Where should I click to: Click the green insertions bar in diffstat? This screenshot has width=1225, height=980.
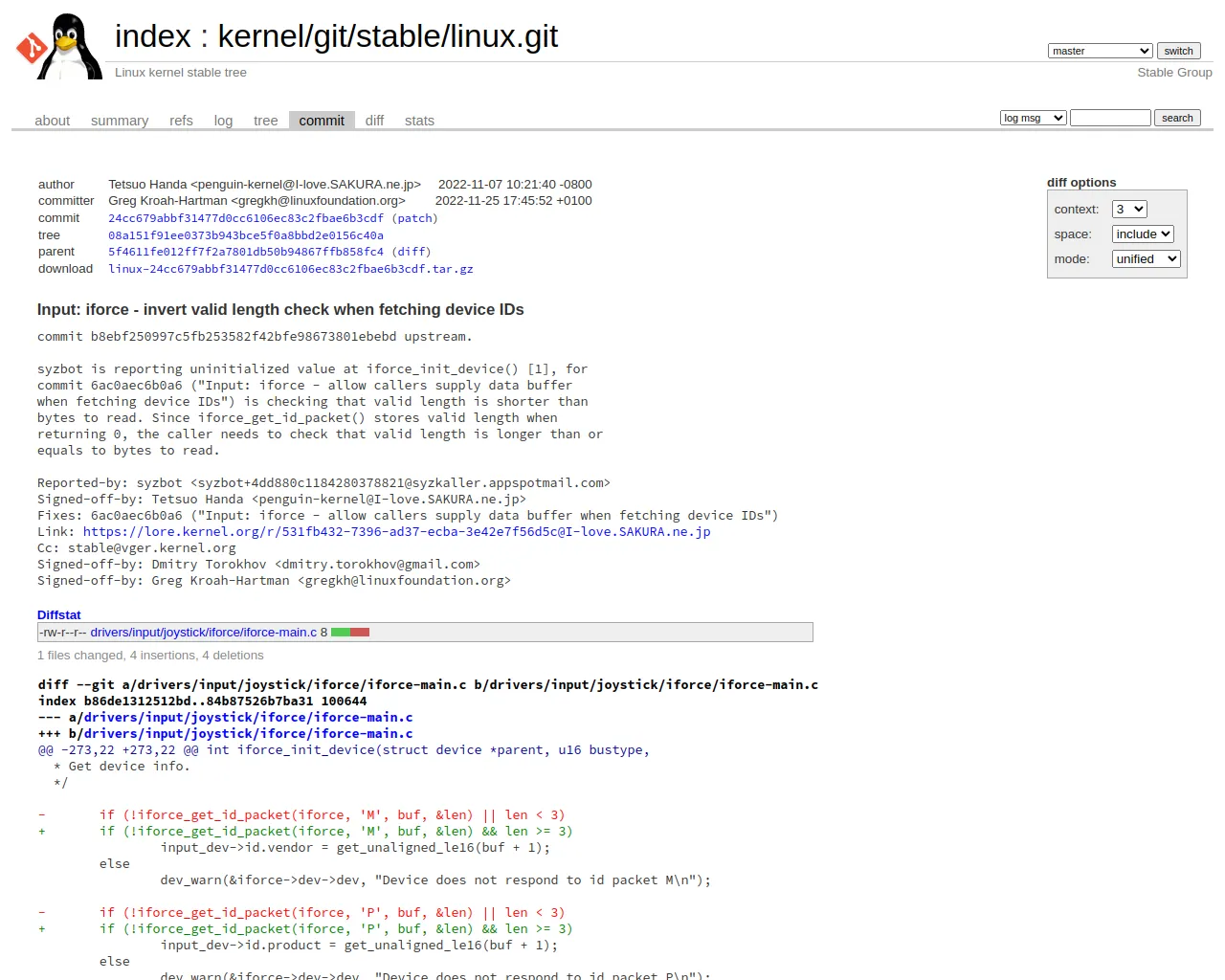click(x=341, y=633)
